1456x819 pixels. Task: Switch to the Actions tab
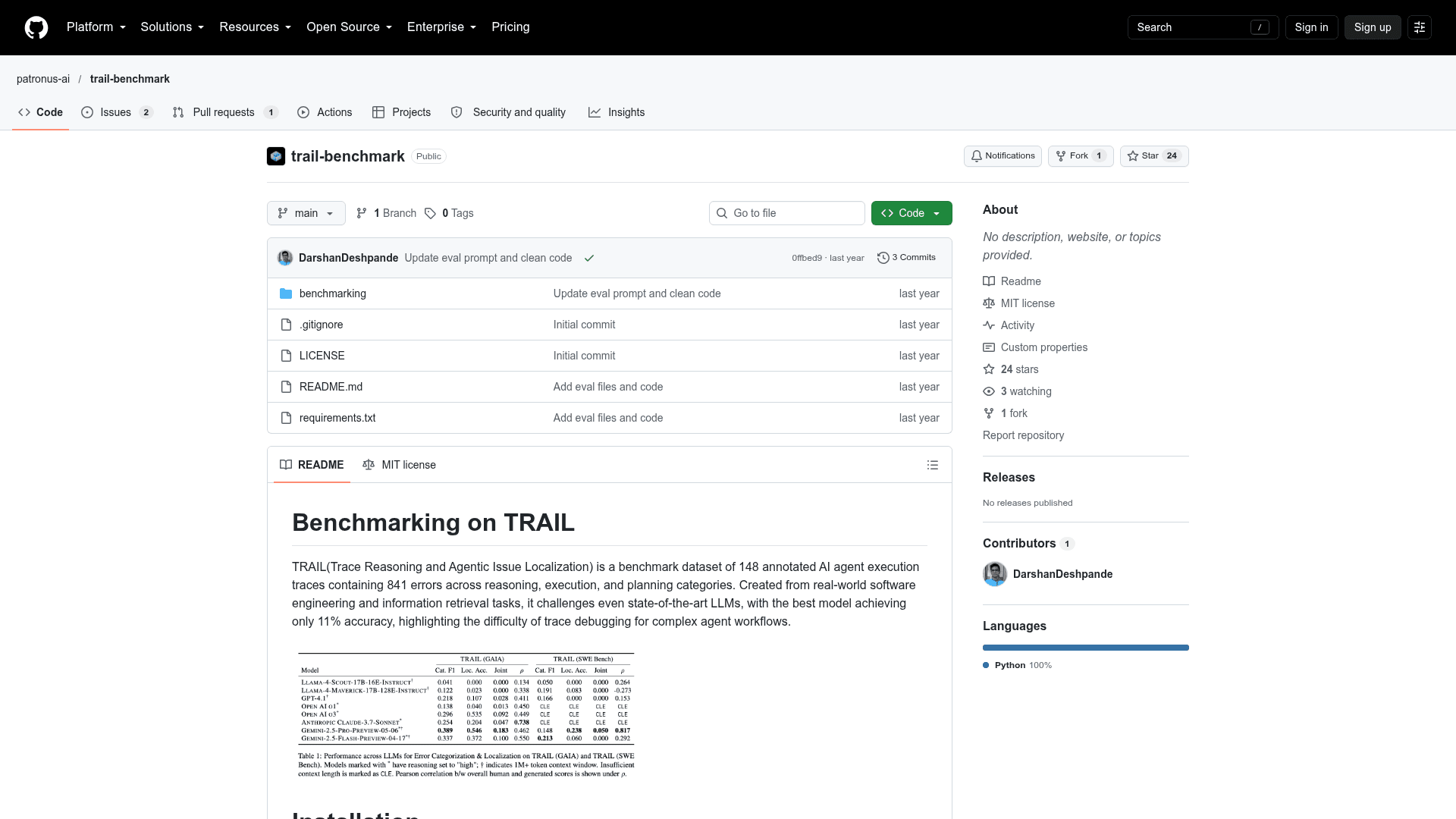[325, 112]
